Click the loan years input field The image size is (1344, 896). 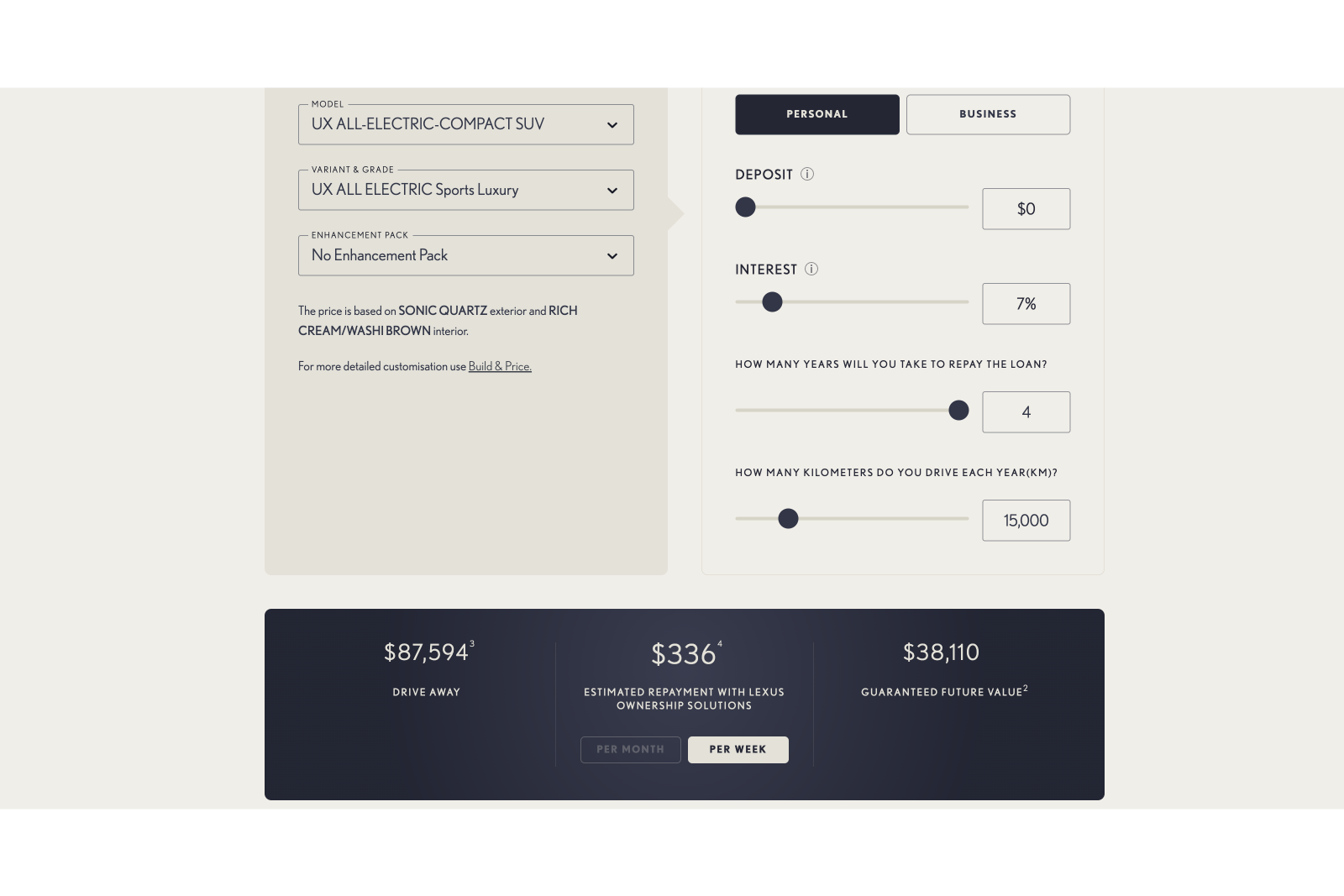[1026, 412]
